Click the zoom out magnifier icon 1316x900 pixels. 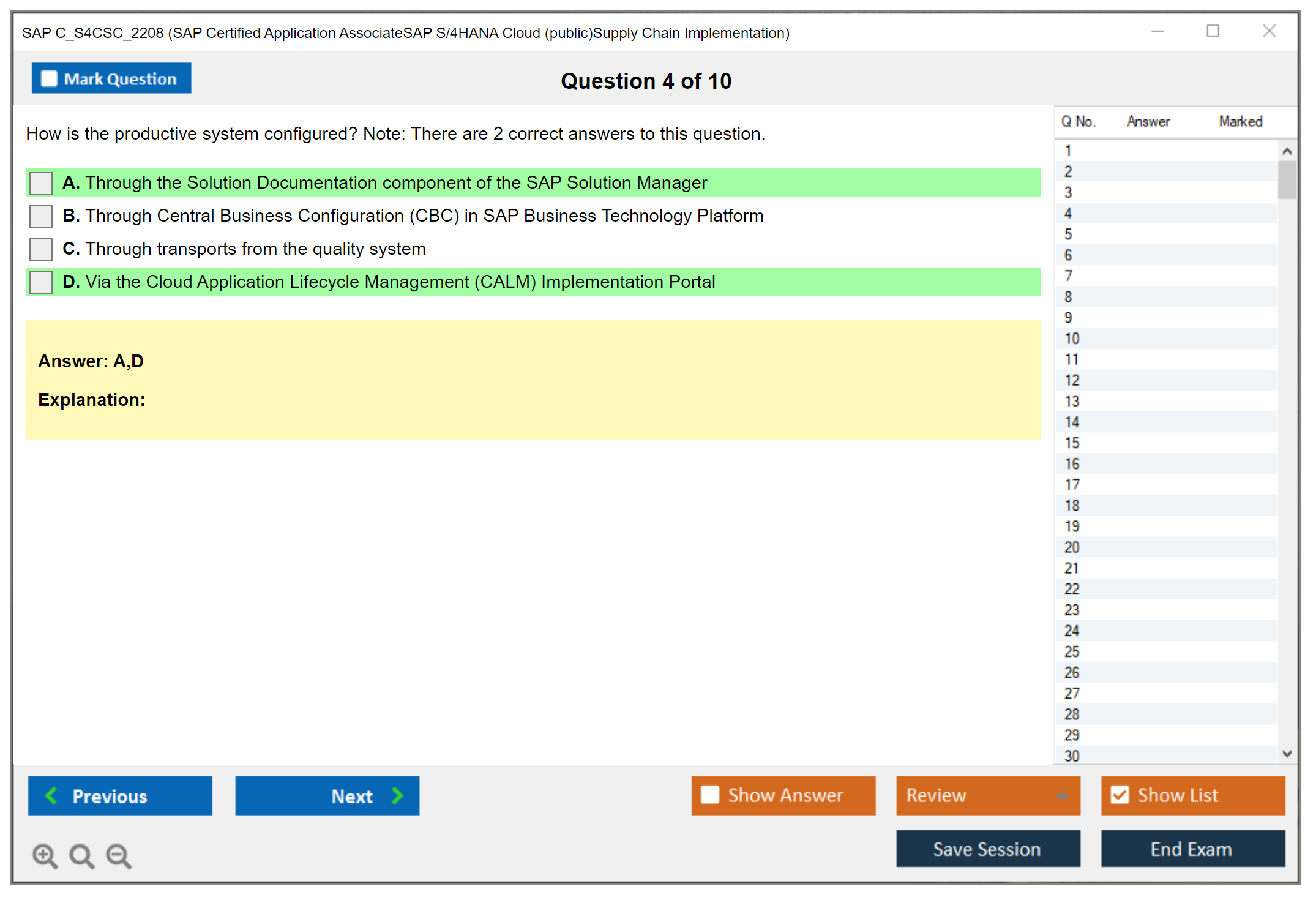coord(118,855)
